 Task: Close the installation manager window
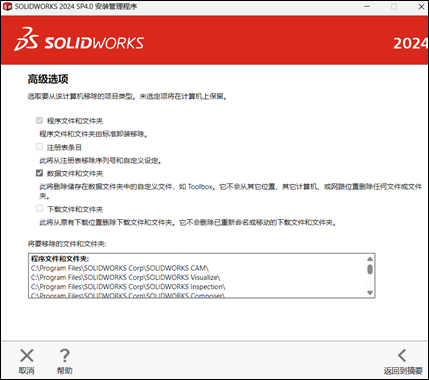click(421, 7)
